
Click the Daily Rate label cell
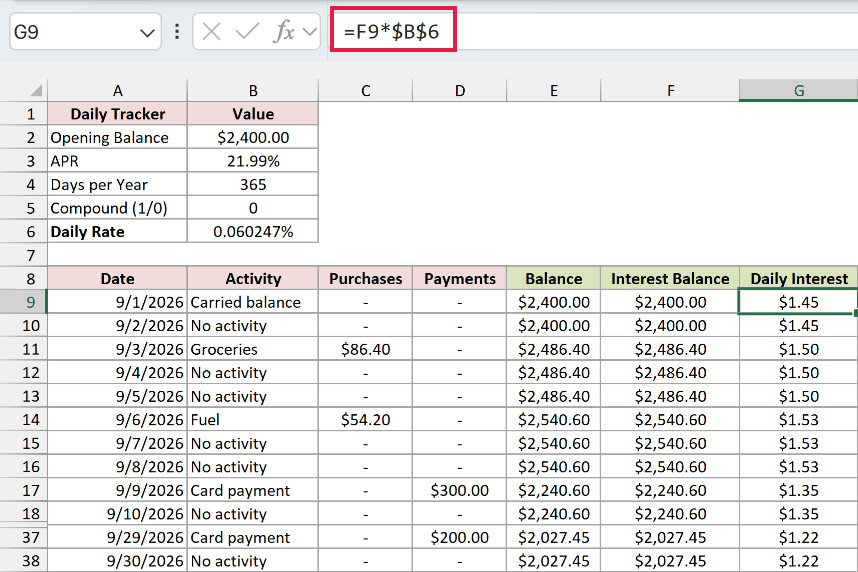(117, 232)
